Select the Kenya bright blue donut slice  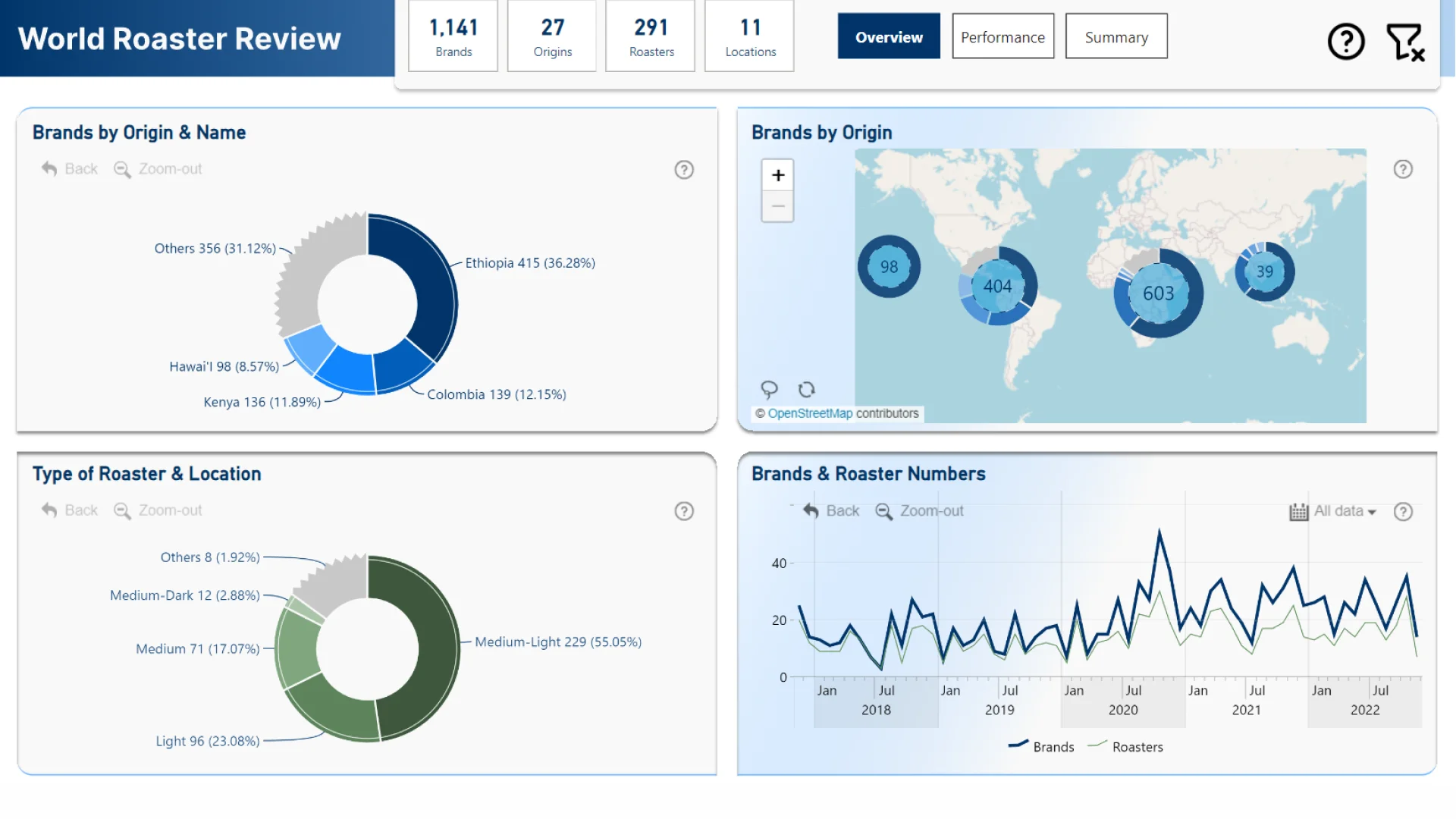pyautogui.click(x=346, y=369)
